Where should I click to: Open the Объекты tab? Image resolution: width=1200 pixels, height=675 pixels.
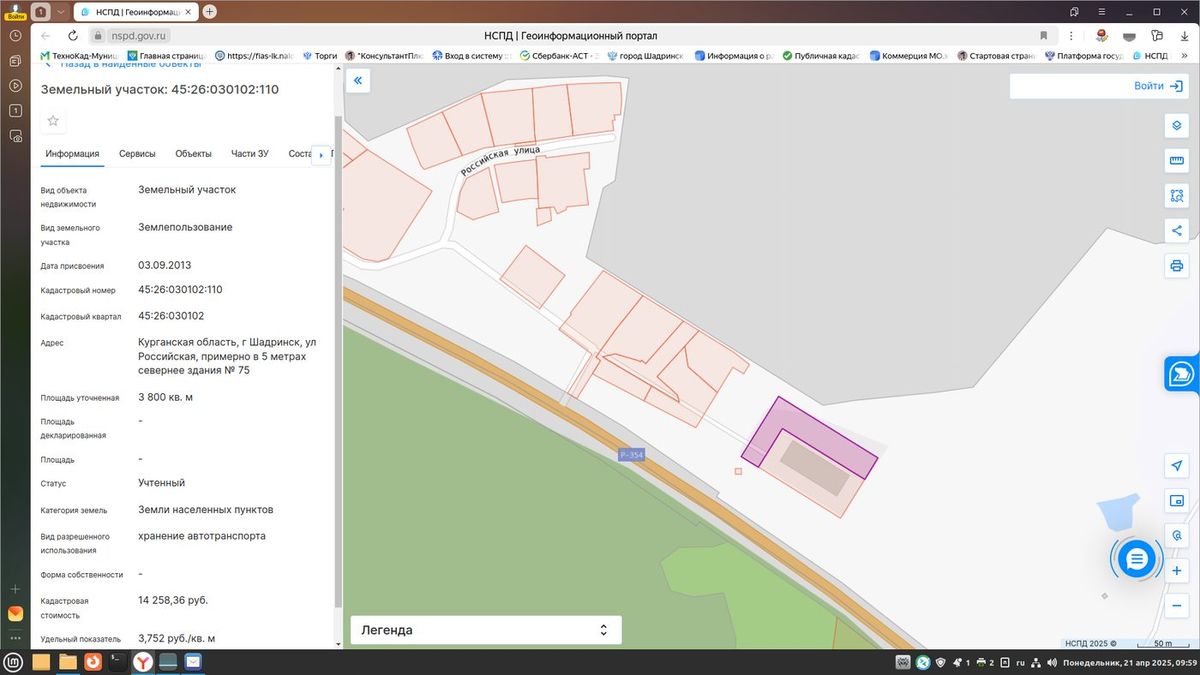pyautogui.click(x=193, y=154)
